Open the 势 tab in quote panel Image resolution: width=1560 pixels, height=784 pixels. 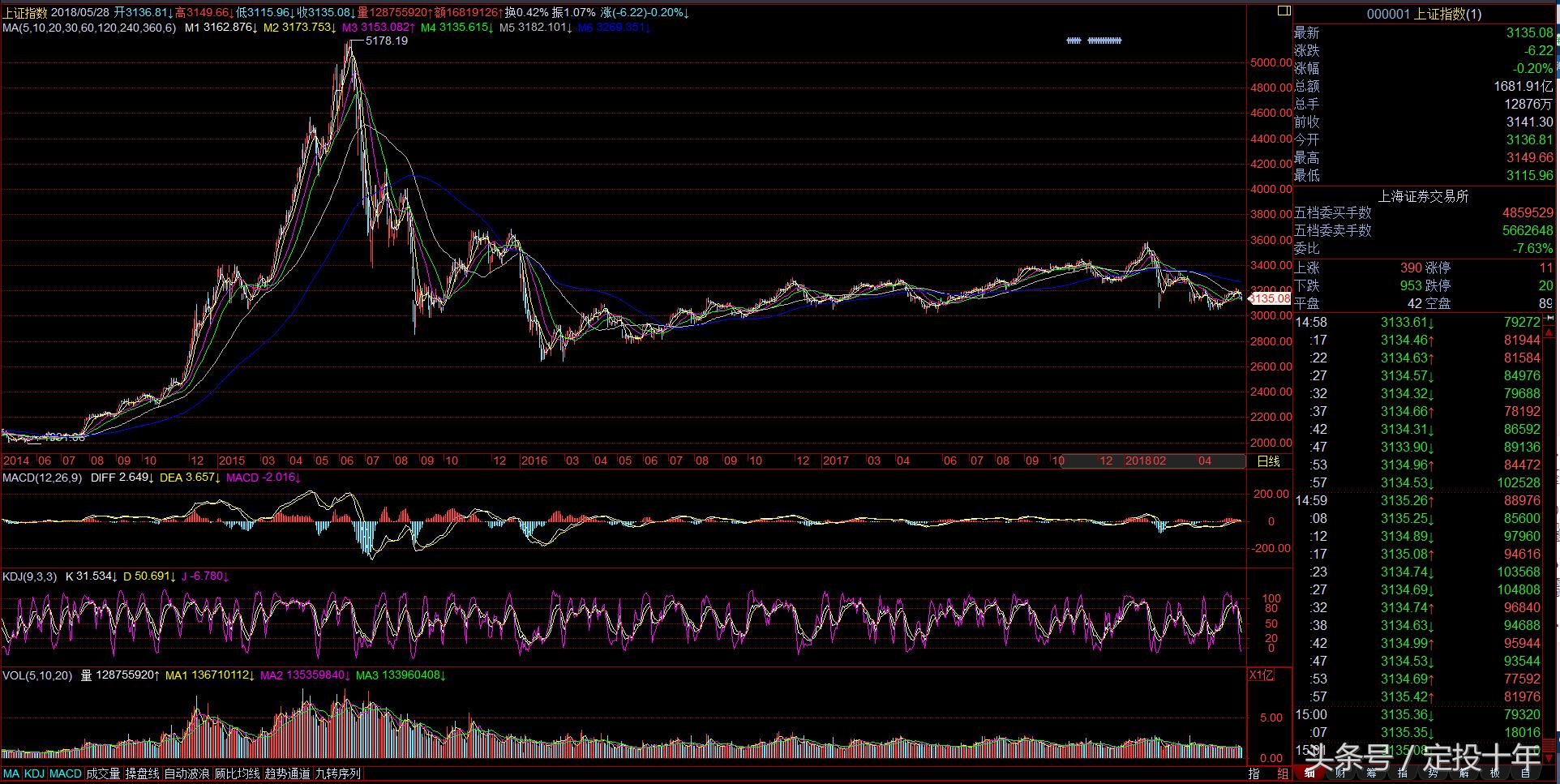tap(1433, 774)
